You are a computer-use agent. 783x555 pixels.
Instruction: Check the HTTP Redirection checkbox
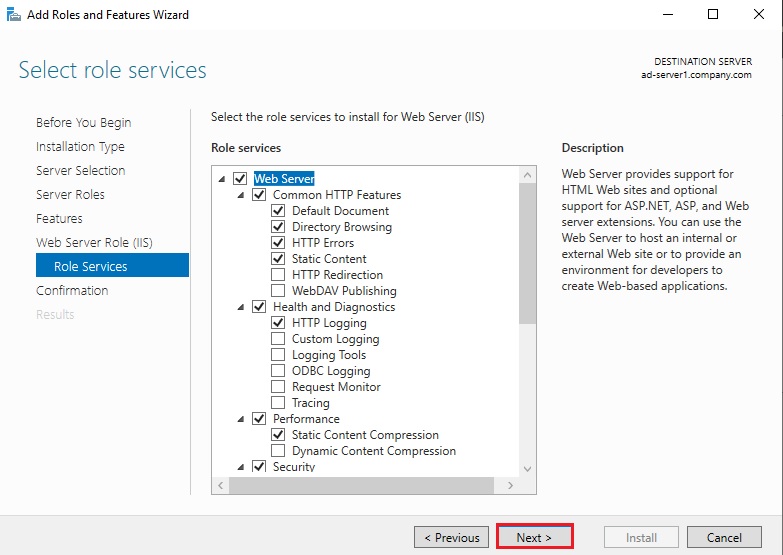[278, 275]
